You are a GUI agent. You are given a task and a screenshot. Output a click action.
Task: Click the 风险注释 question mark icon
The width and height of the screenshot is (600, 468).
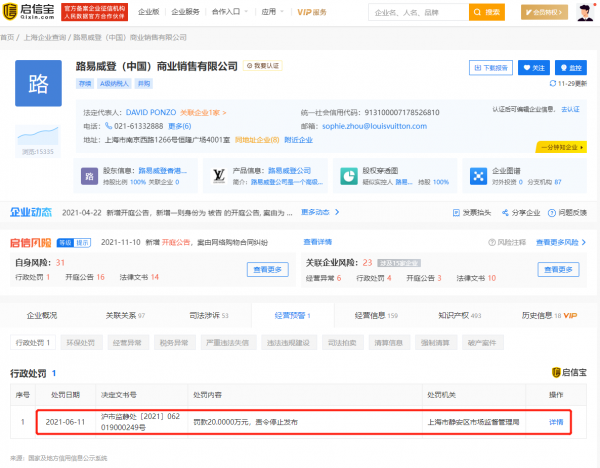pos(492,242)
